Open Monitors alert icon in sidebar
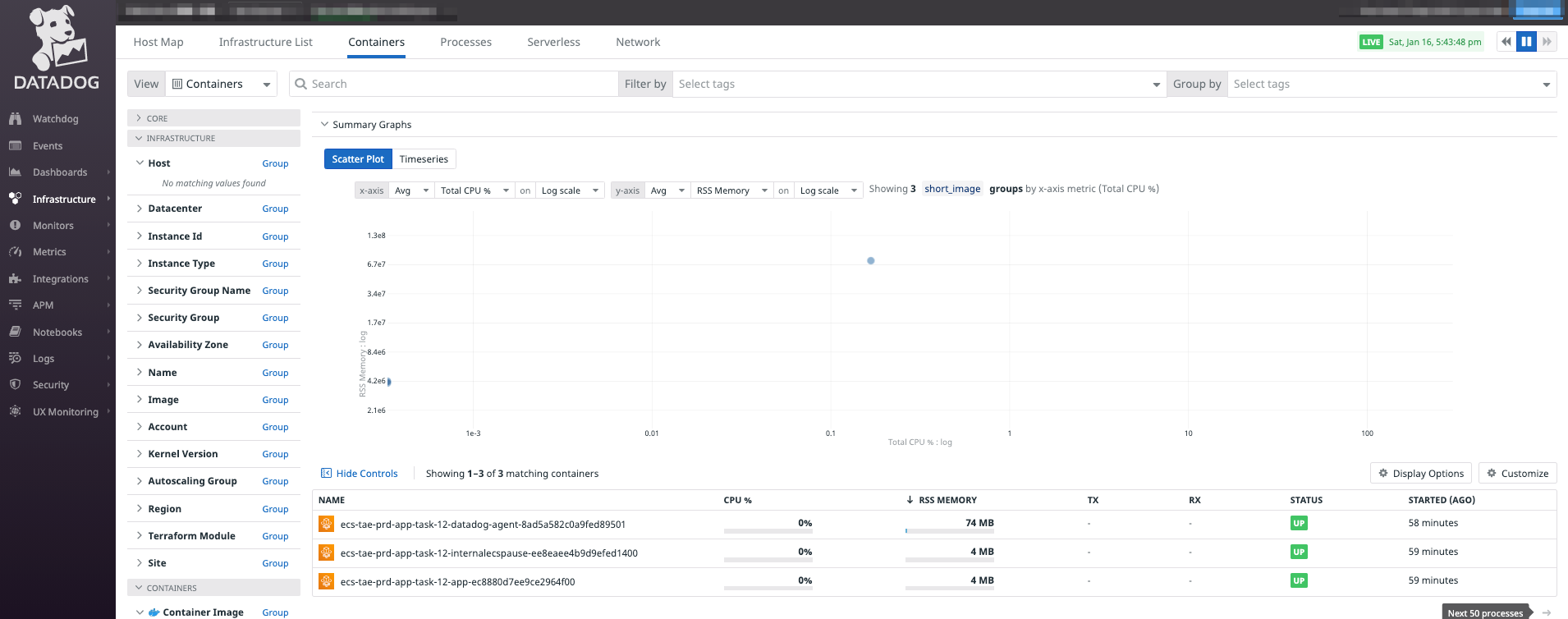Image resolution: width=1568 pixels, height=619 pixels. click(15, 225)
